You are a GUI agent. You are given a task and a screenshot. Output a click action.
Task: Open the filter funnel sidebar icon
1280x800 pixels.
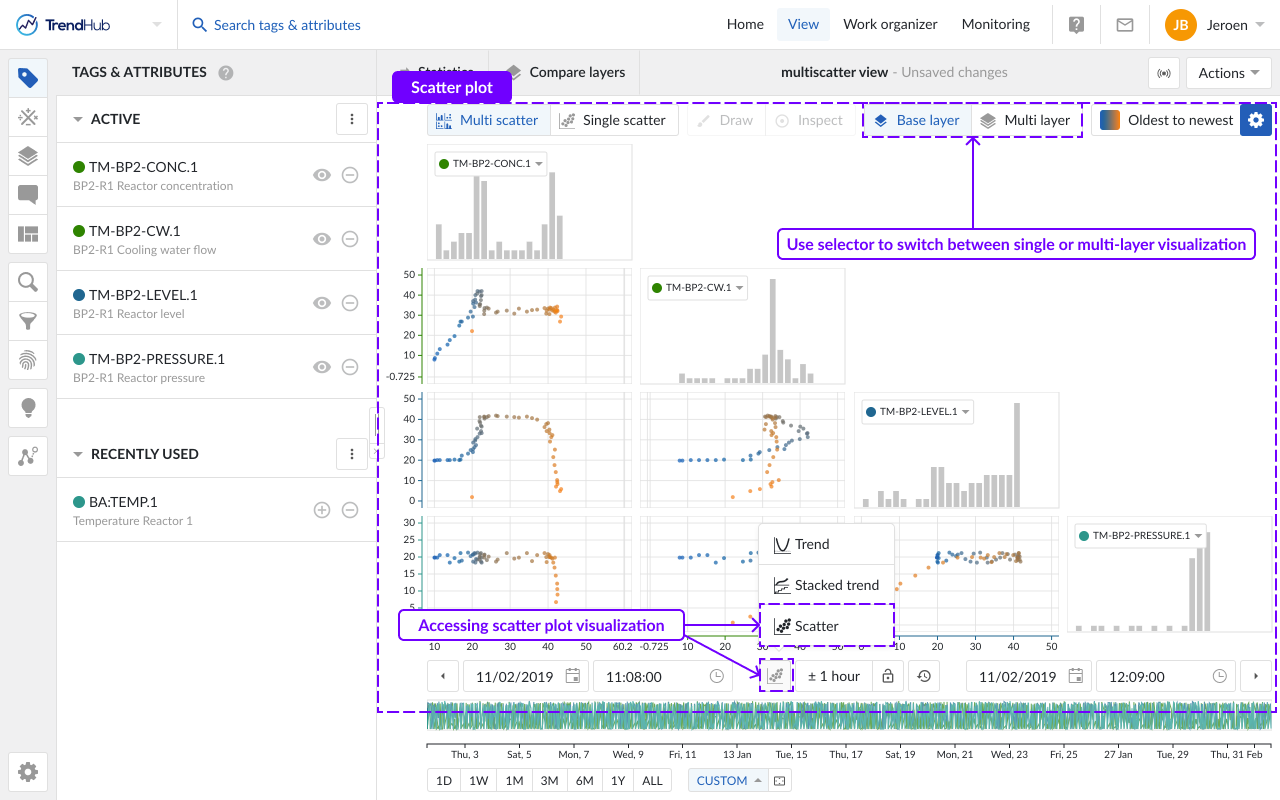click(x=28, y=321)
